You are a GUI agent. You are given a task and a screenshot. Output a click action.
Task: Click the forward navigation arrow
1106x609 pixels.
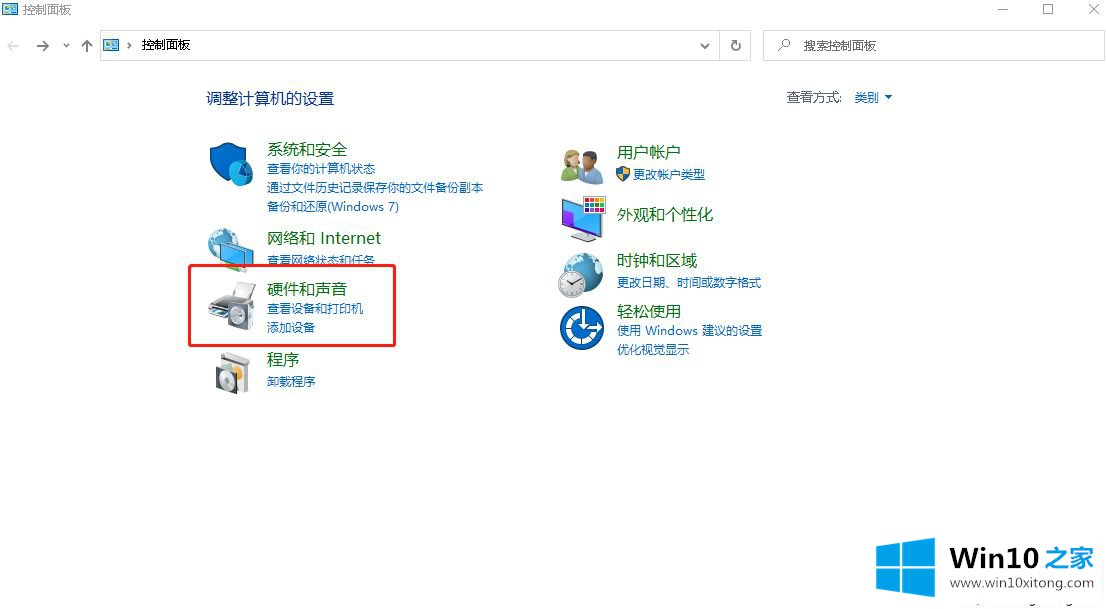43,46
